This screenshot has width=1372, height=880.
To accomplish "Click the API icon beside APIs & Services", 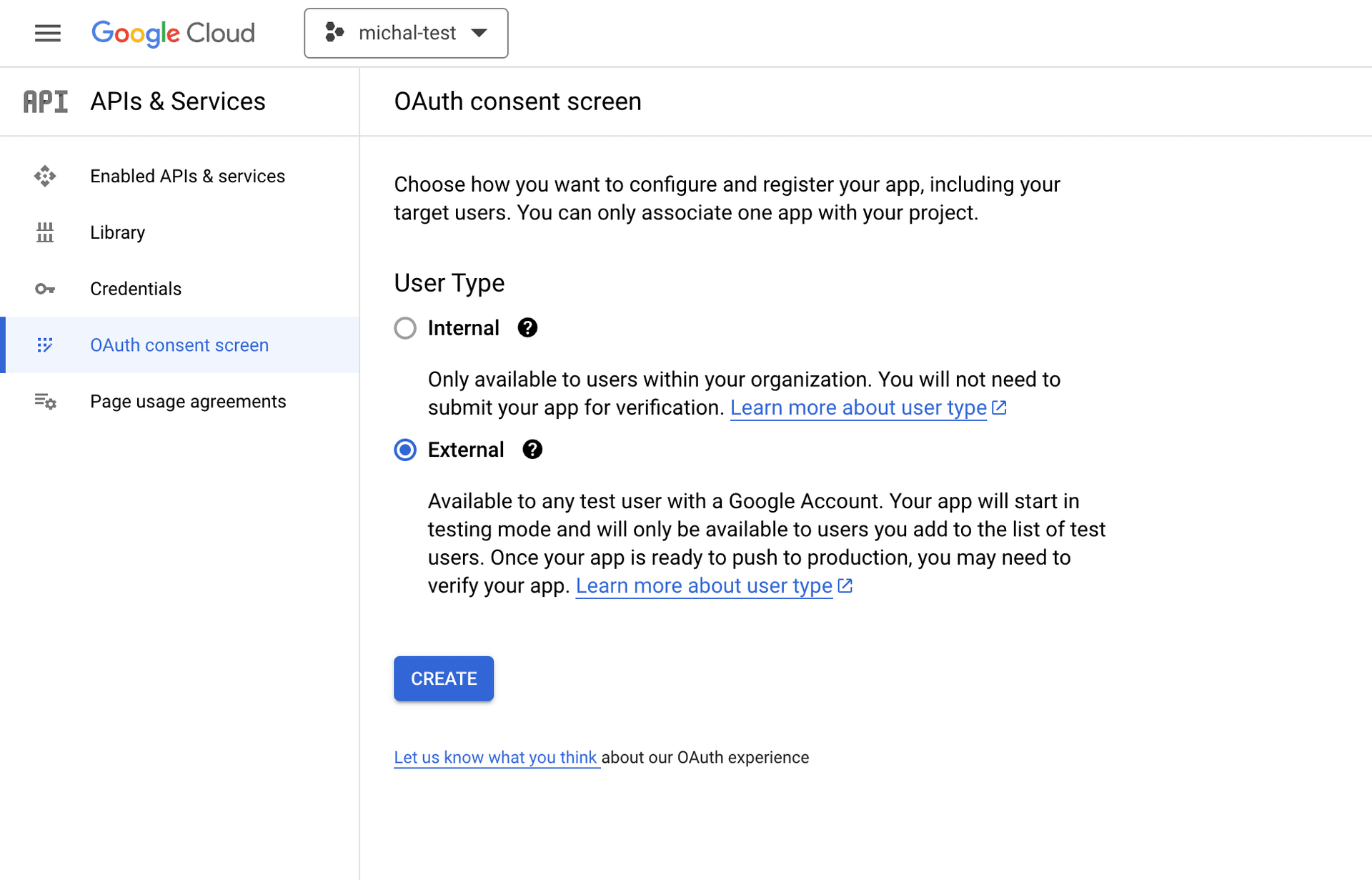I will click(x=46, y=102).
